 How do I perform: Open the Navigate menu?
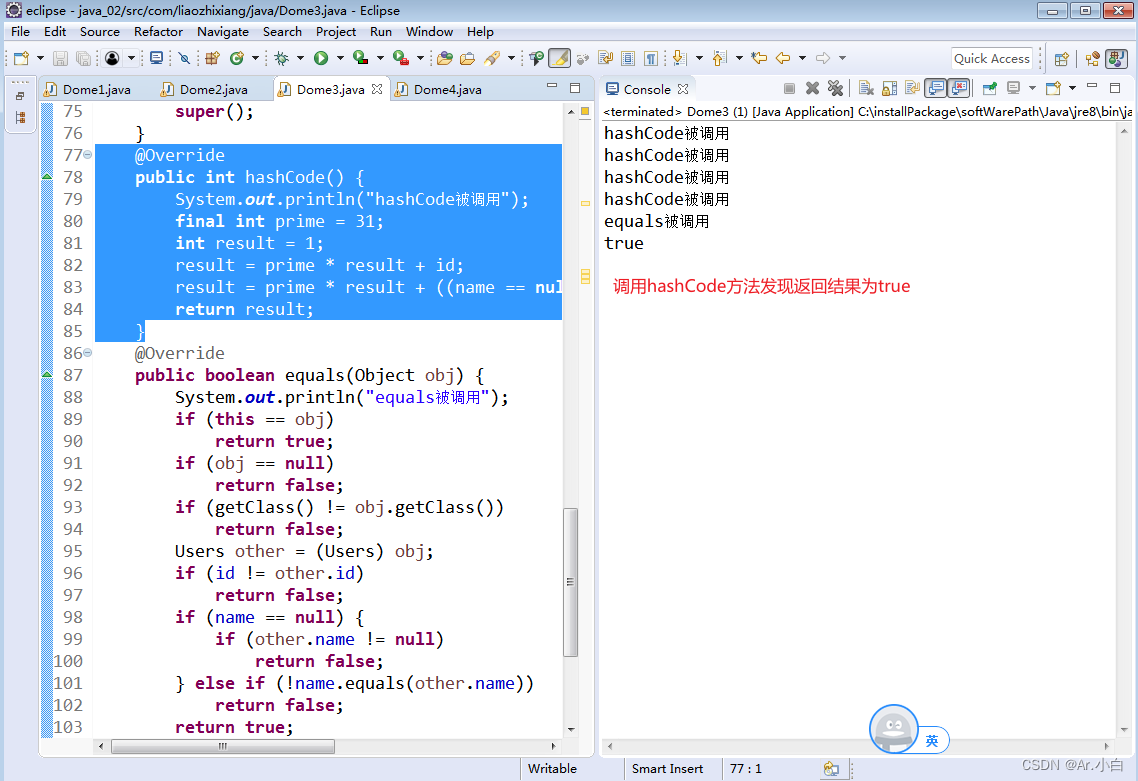[223, 32]
